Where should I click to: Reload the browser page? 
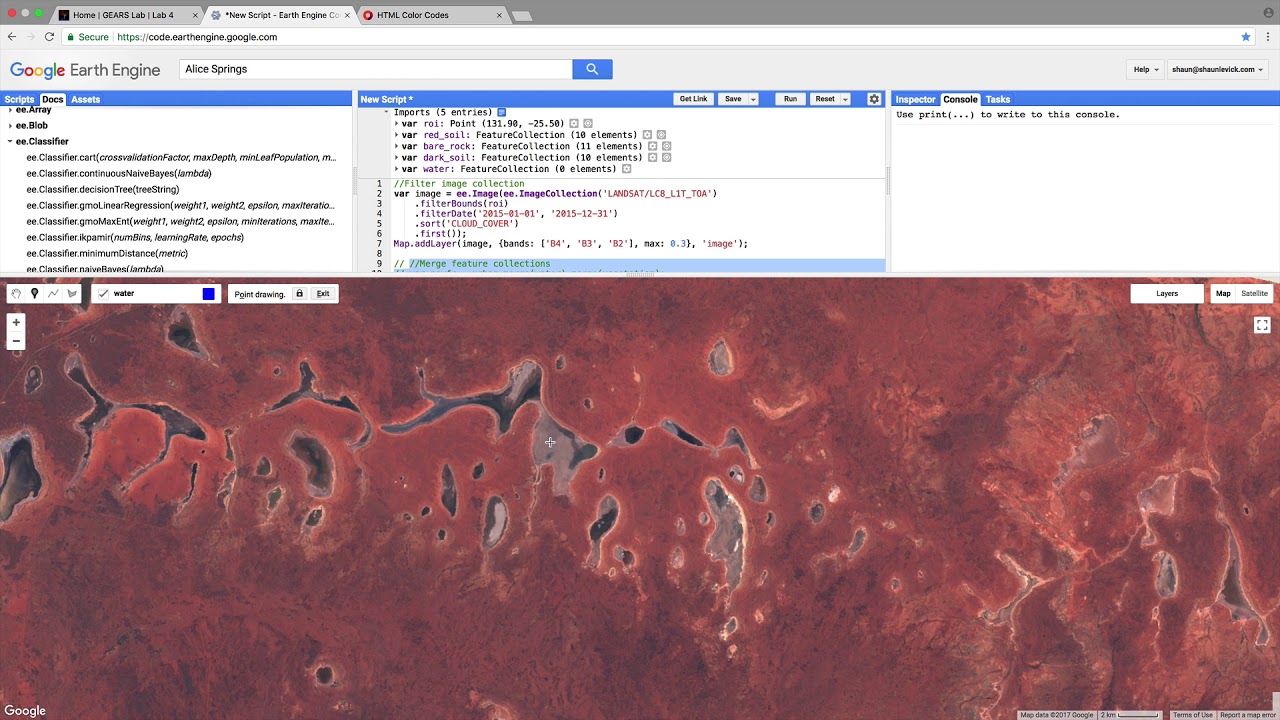click(49, 37)
